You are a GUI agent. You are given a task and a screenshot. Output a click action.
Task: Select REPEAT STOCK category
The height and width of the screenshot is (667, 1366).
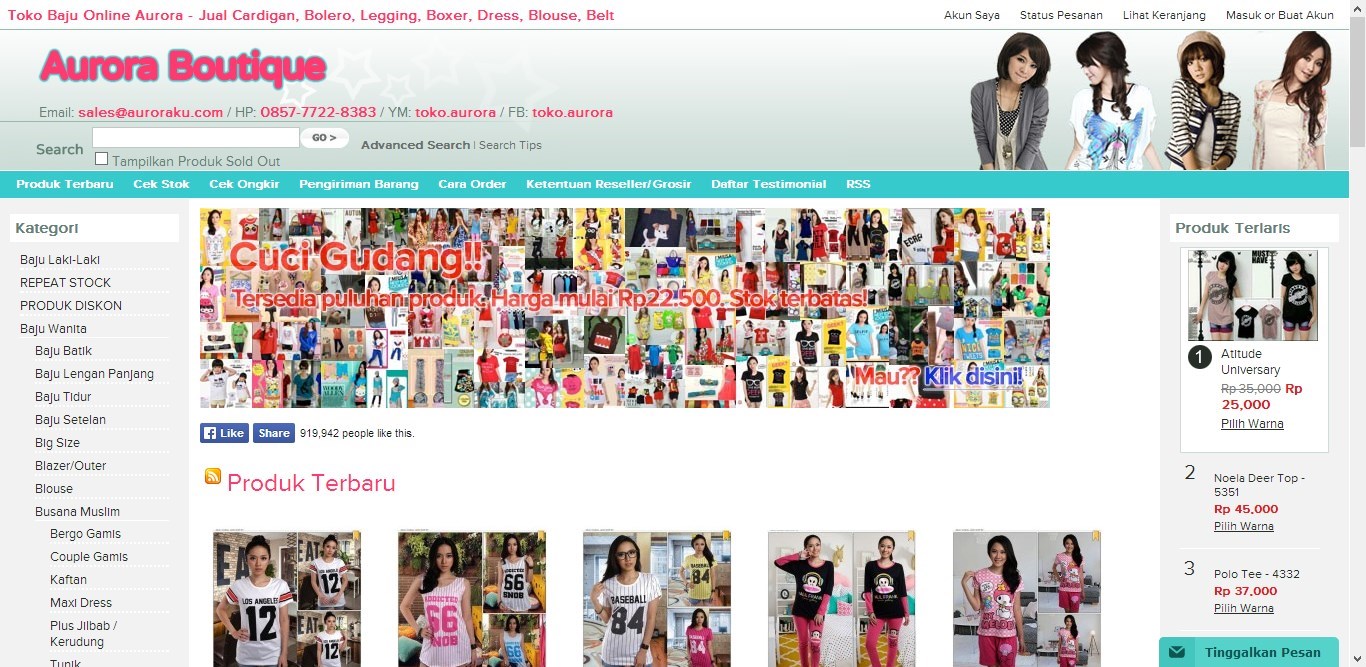[x=65, y=283]
